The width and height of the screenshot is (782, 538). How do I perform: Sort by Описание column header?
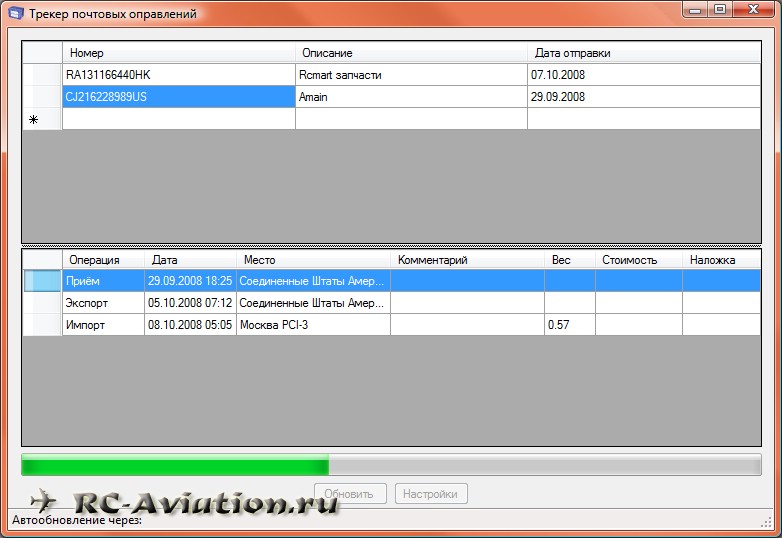[x=410, y=53]
